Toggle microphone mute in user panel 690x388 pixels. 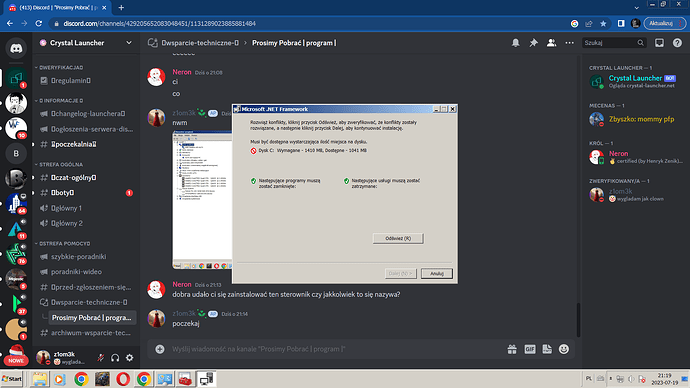tap(100, 358)
